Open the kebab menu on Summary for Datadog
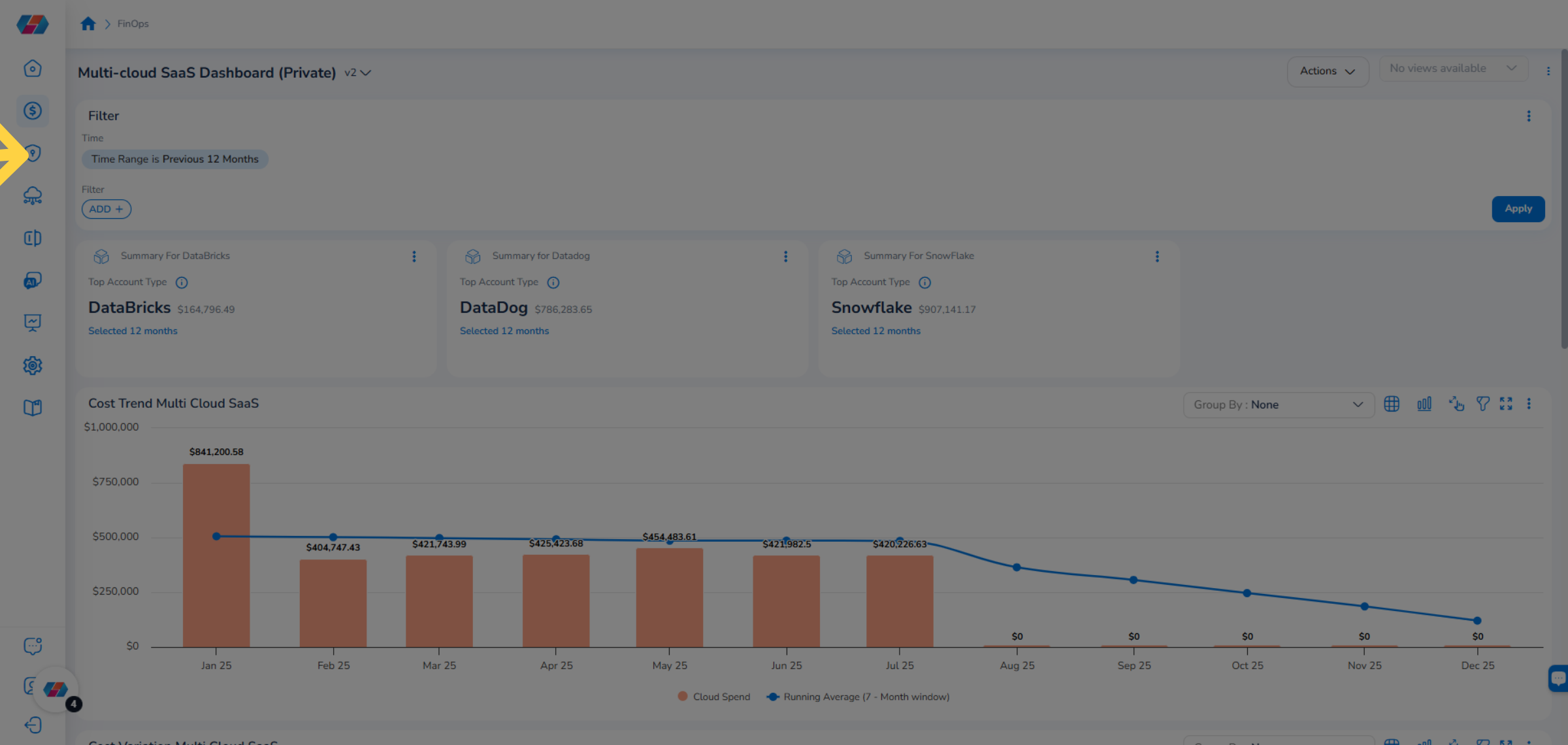Image resolution: width=1568 pixels, height=745 pixels. tap(786, 256)
